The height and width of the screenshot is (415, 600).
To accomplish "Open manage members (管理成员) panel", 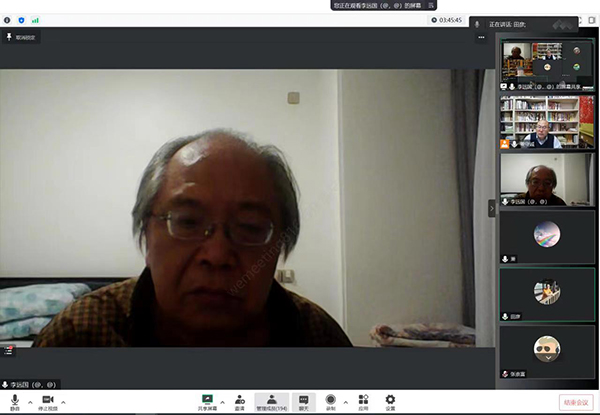I will [272, 402].
